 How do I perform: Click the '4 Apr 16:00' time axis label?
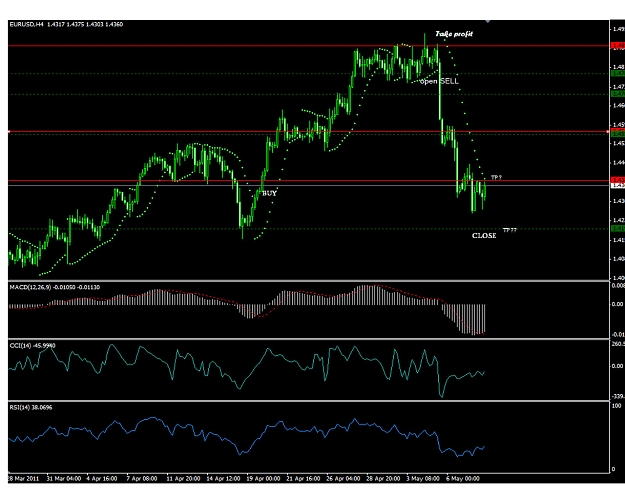[102, 478]
